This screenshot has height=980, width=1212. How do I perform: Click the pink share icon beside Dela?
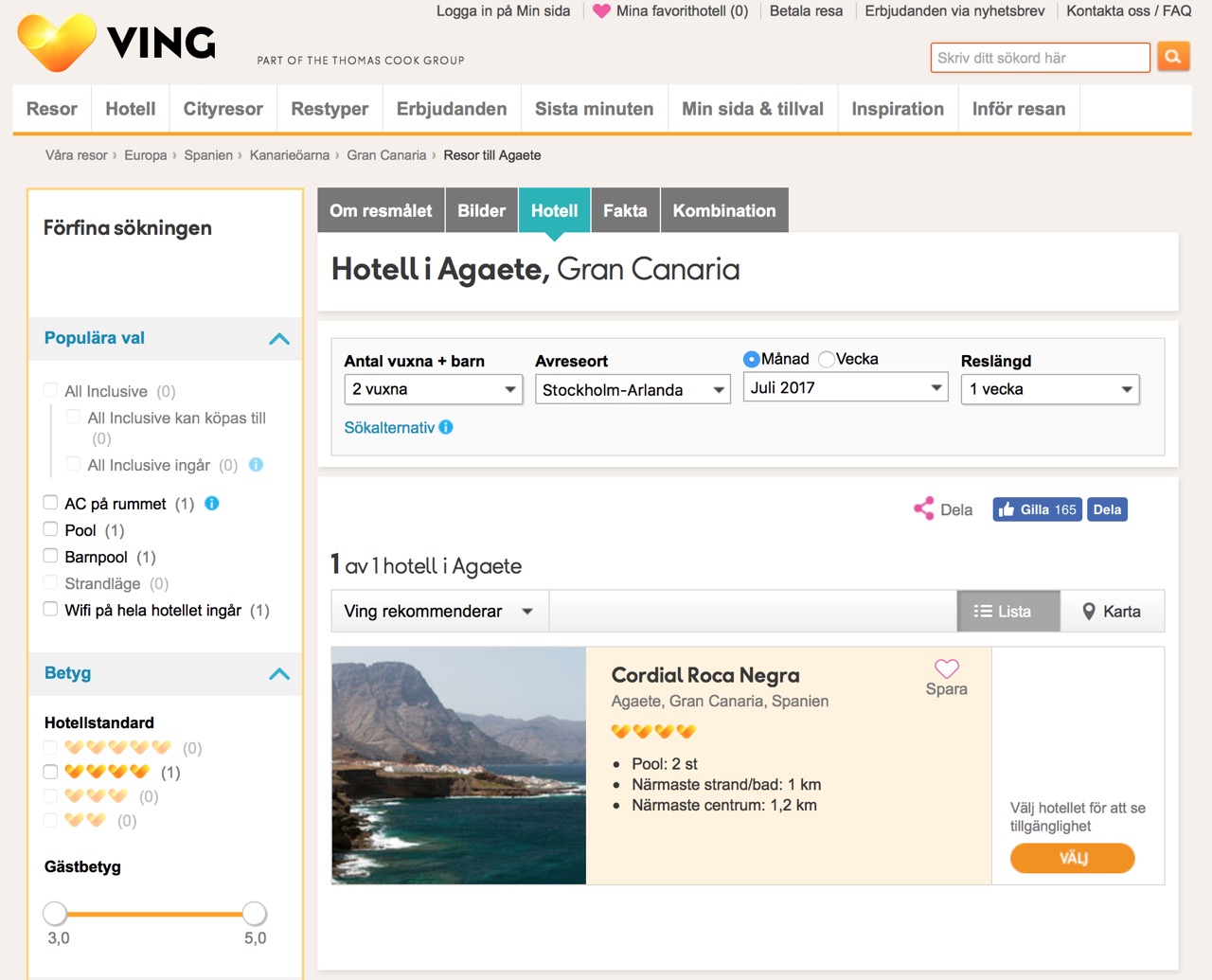coord(923,508)
